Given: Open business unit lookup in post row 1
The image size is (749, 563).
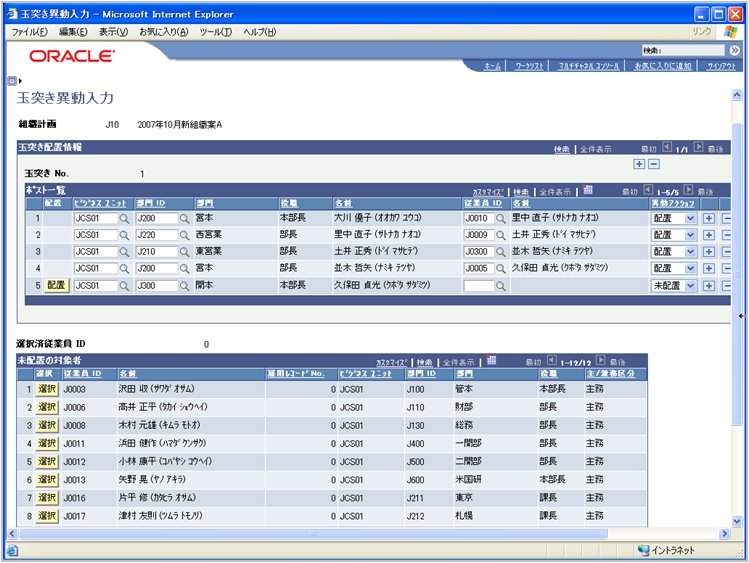Looking at the screenshot, I should coord(124,219).
